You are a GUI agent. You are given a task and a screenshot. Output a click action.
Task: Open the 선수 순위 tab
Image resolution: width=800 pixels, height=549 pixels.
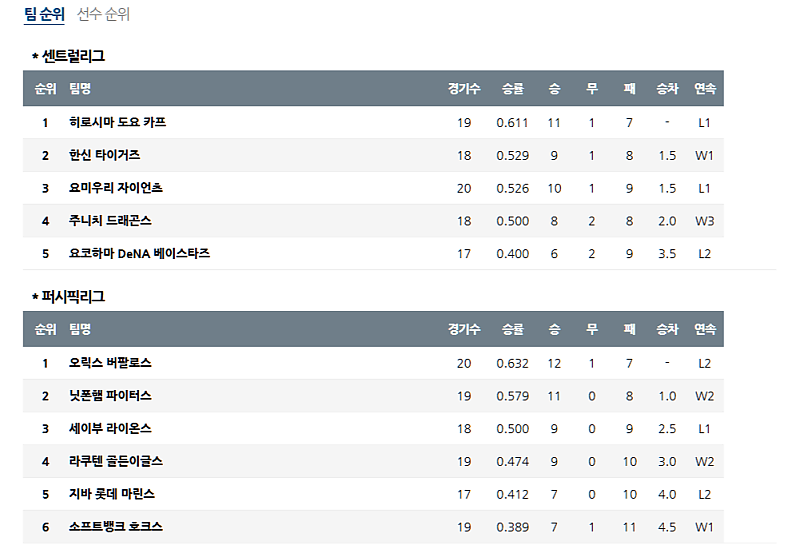point(103,14)
